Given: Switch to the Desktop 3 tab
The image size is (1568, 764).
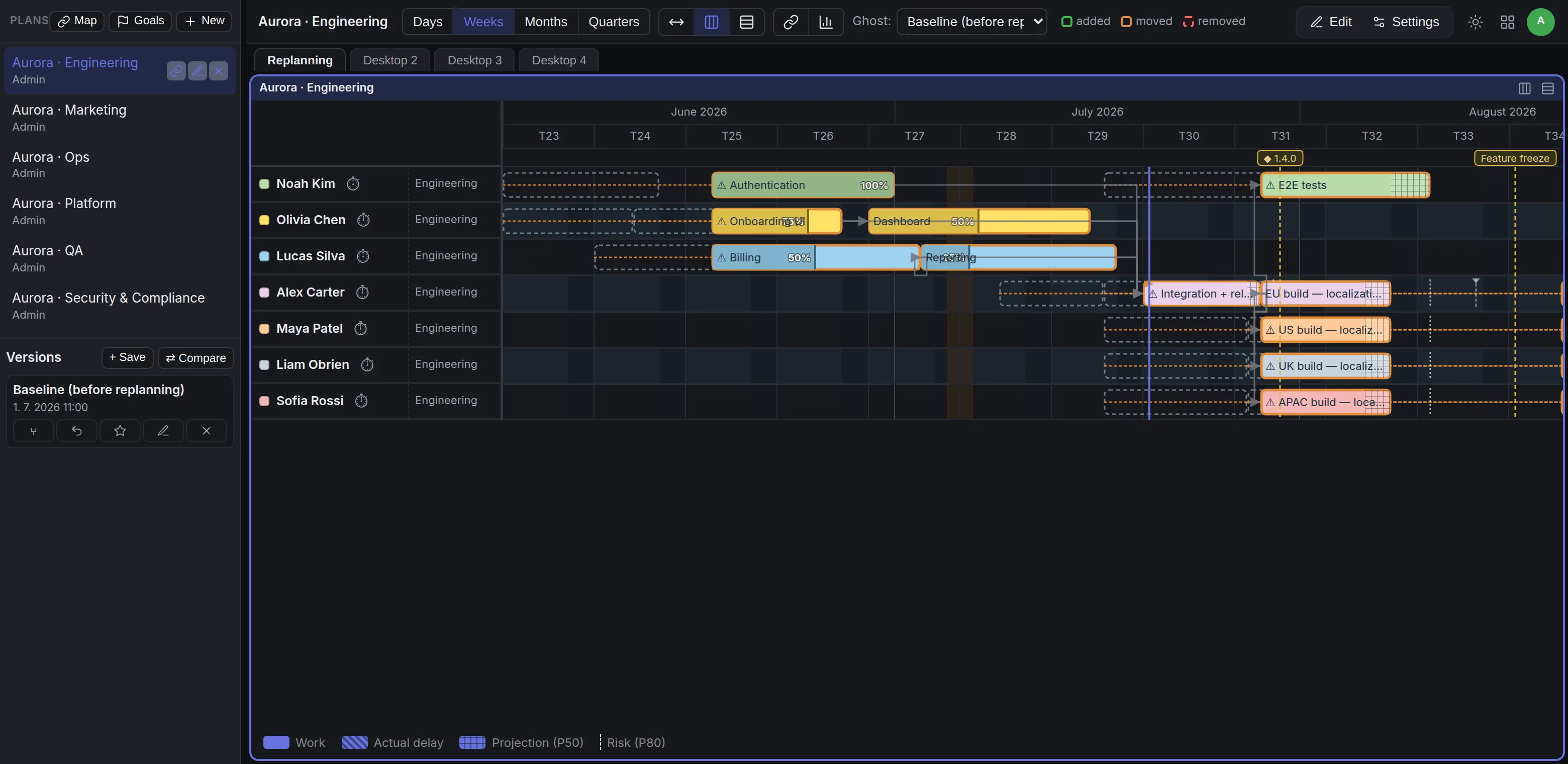Looking at the screenshot, I should [x=475, y=60].
